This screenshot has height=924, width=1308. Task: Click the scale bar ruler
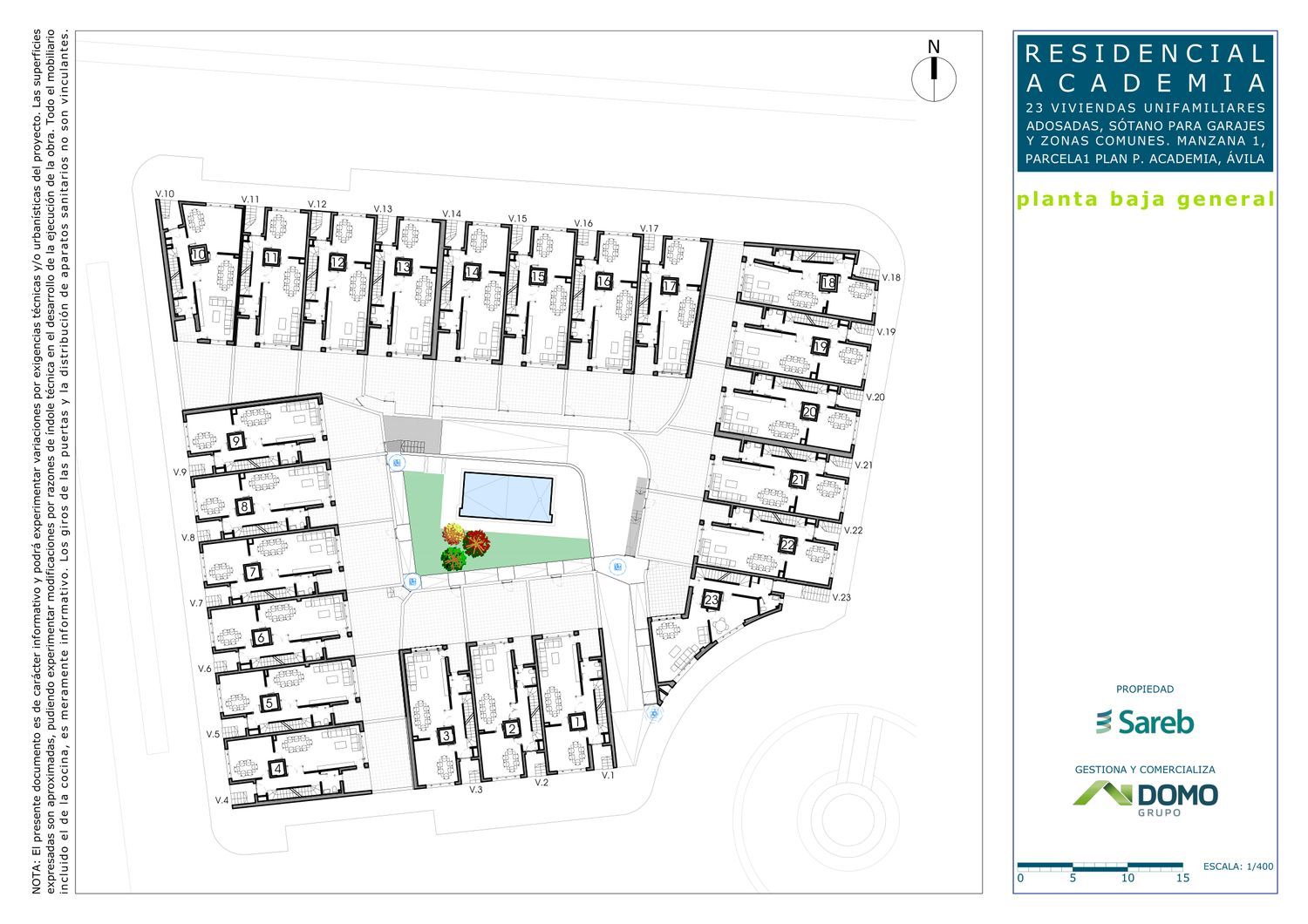(x=1100, y=866)
